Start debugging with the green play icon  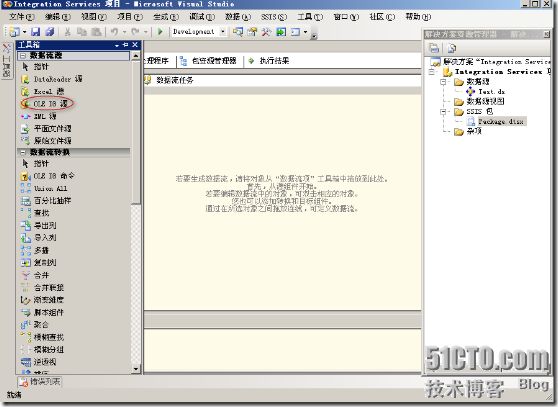(x=160, y=32)
